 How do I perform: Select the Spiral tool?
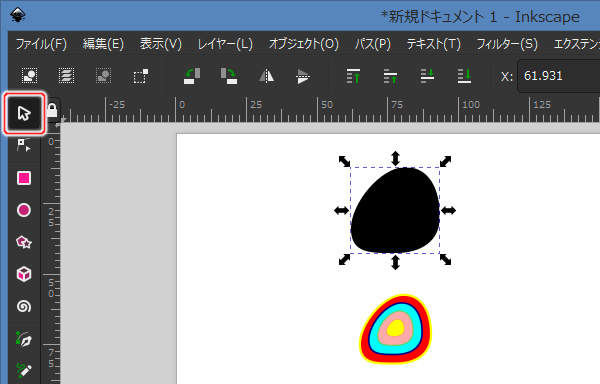[x=24, y=306]
